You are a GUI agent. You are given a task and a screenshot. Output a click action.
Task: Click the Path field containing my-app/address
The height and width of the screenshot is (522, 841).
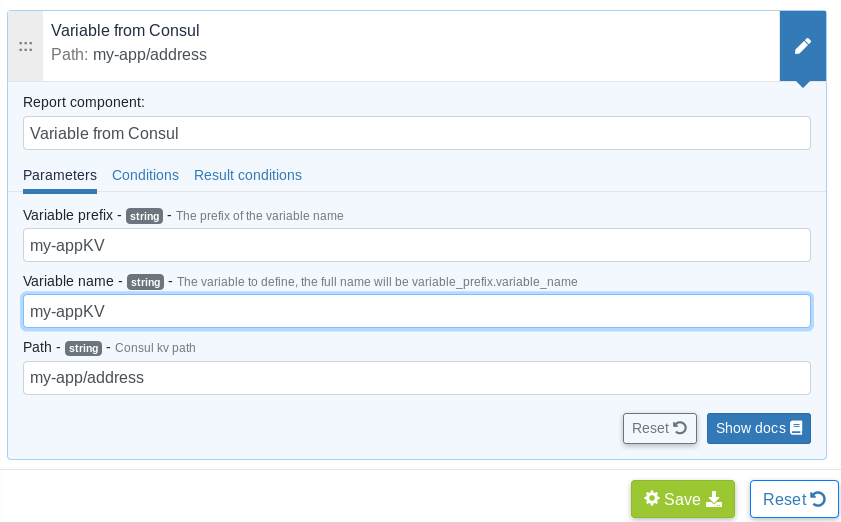416,378
